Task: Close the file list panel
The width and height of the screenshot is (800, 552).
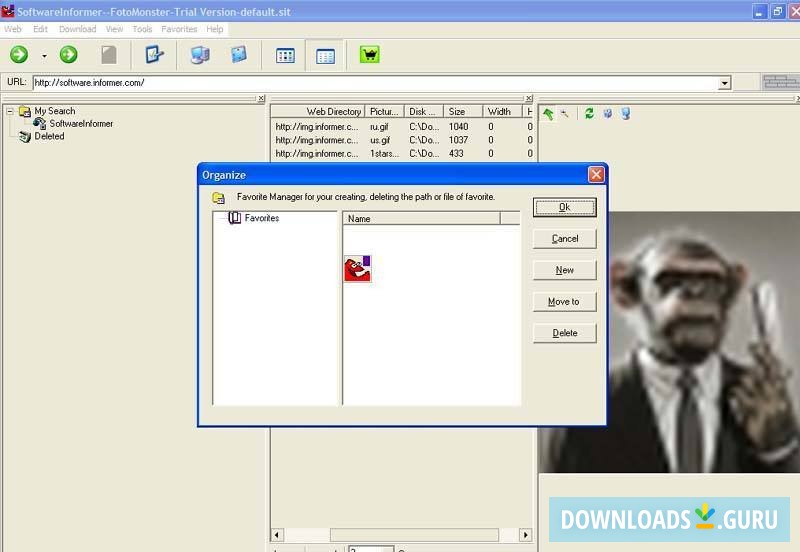Action: [529, 98]
